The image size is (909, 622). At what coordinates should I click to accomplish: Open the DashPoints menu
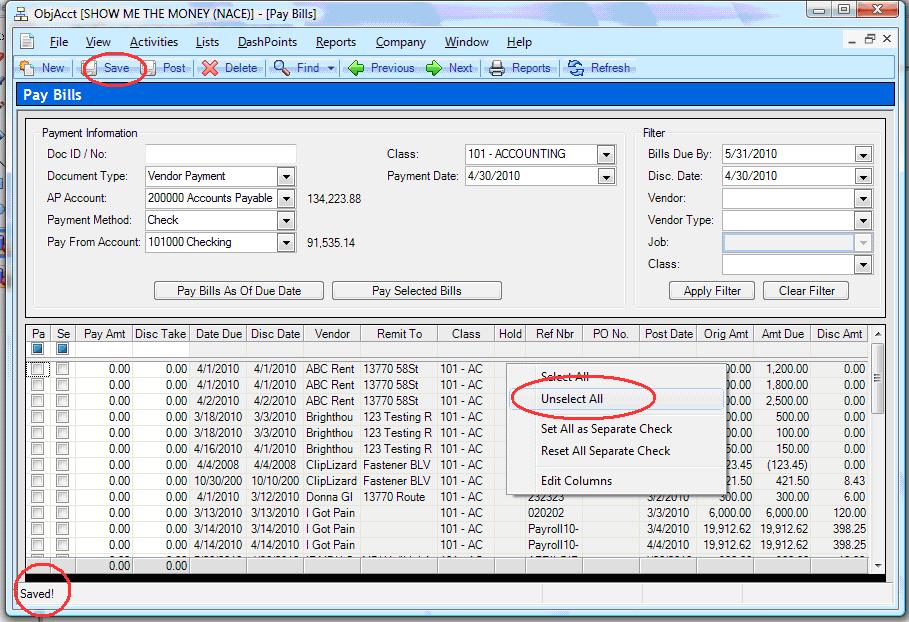tap(267, 42)
